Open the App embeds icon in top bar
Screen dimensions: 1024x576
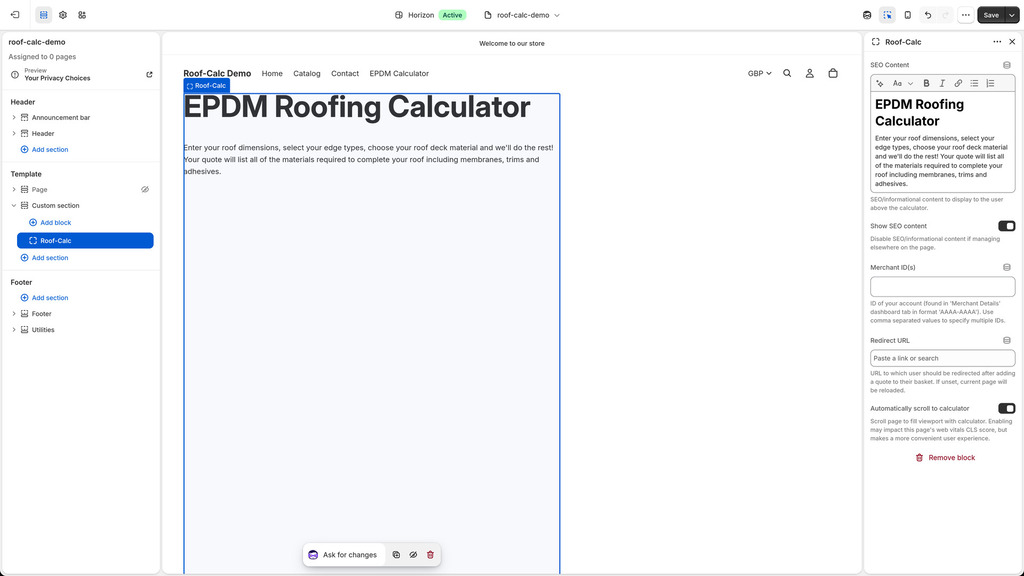tap(82, 15)
